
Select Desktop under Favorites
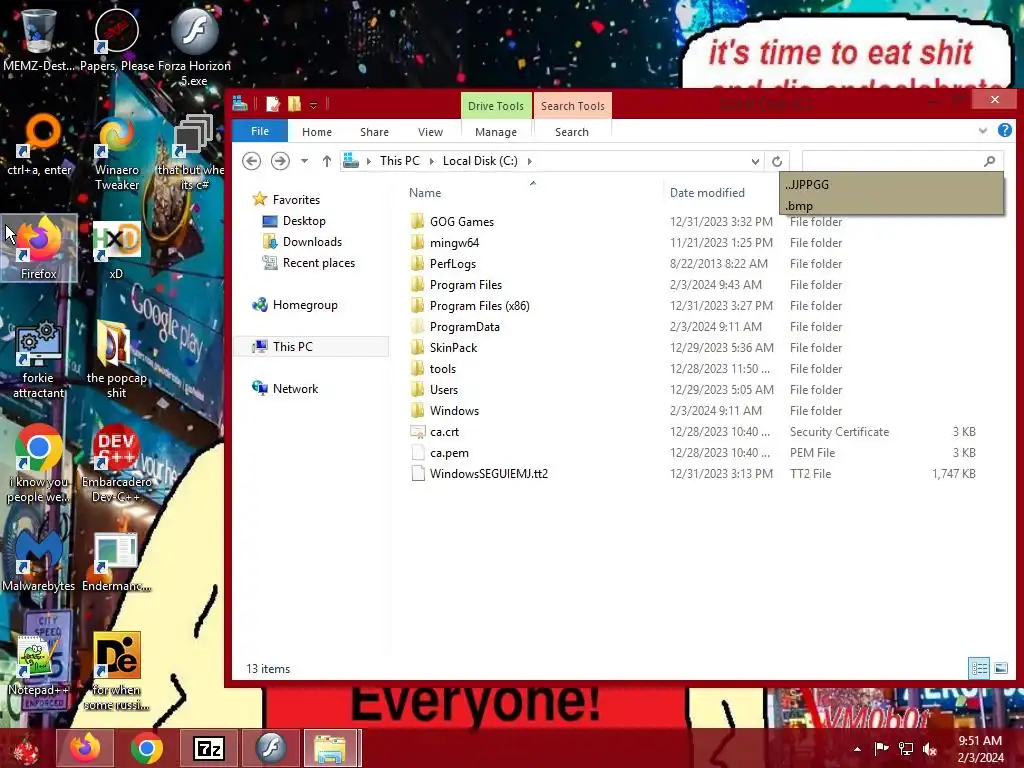(304, 221)
